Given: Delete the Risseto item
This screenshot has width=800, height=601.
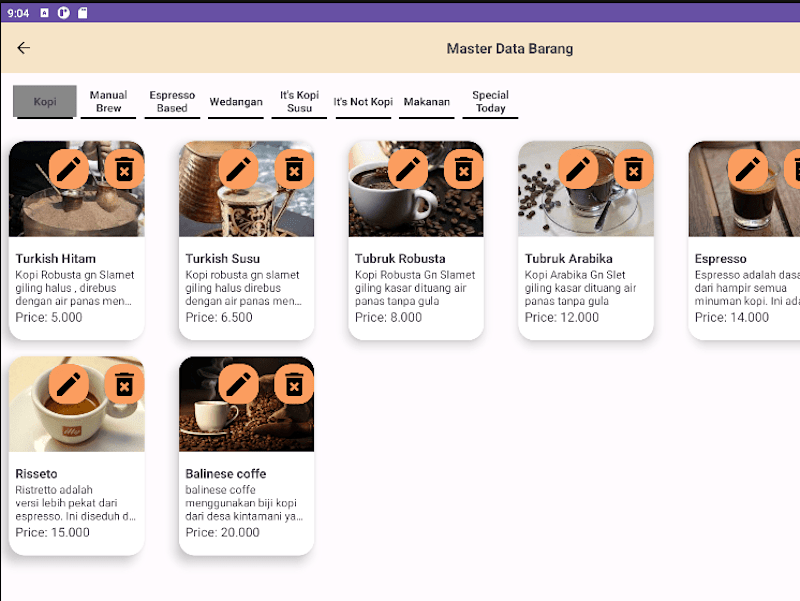Looking at the screenshot, I should click(x=124, y=384).
